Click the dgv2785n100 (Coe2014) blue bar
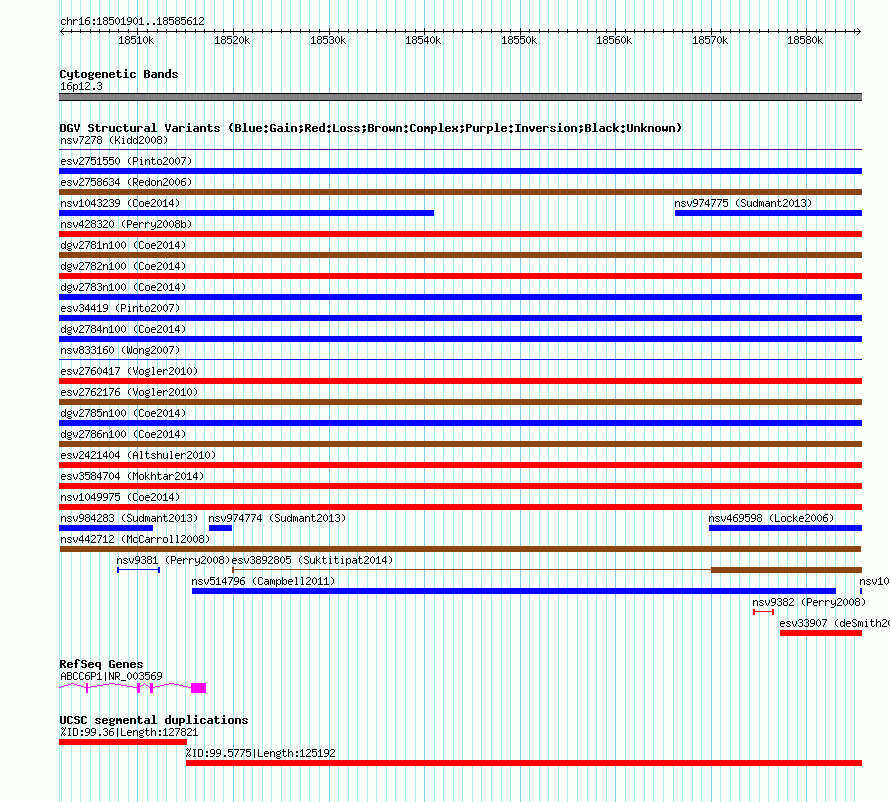Viewport: 890px width, 802px height. [x=460, y=423]
